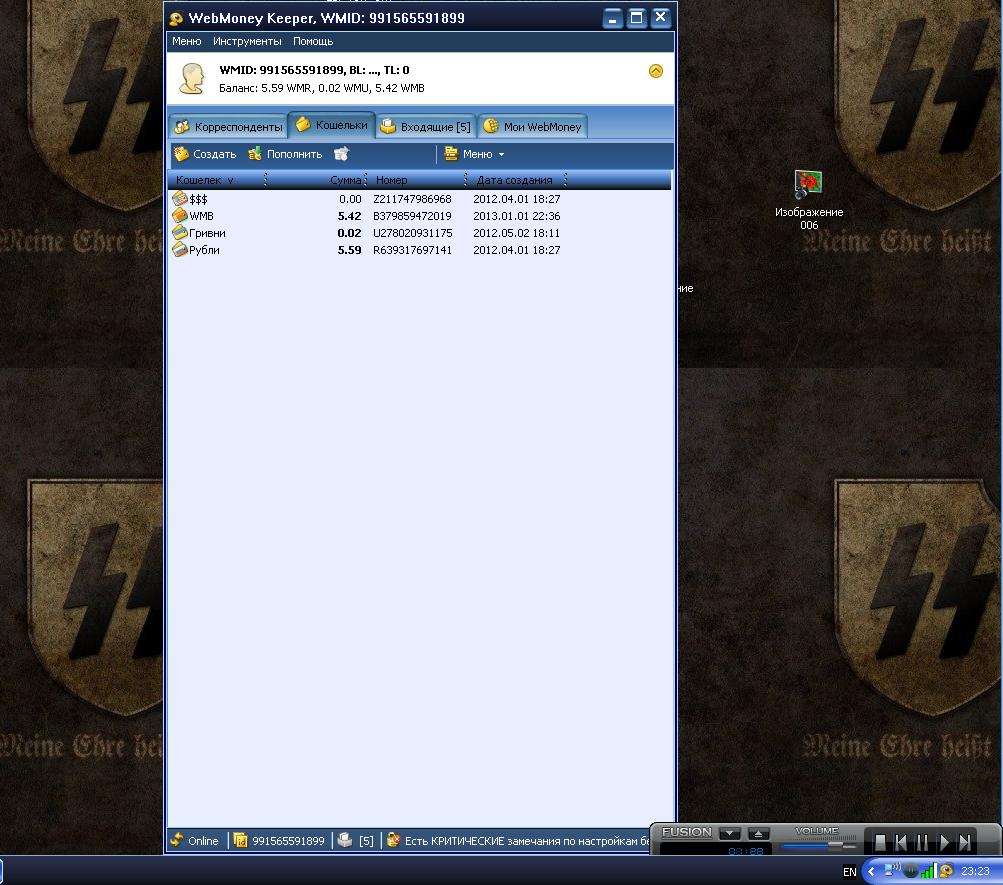Open the FUSION player dropdown arrow
This screenshot has height=885, width=1003.
[729, 833]
